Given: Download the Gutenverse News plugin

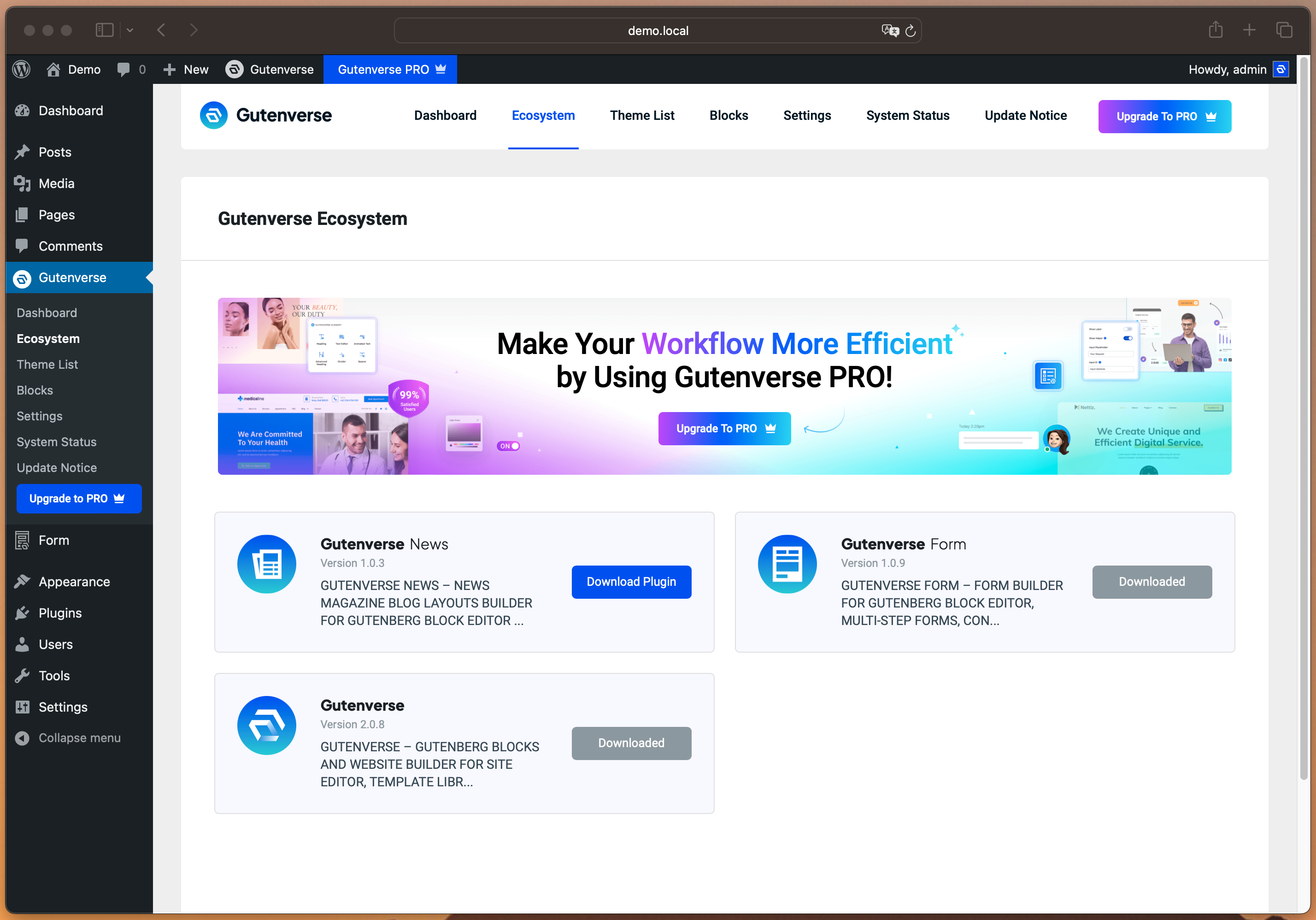Looking at the screenshot, I should pos(631,582).
